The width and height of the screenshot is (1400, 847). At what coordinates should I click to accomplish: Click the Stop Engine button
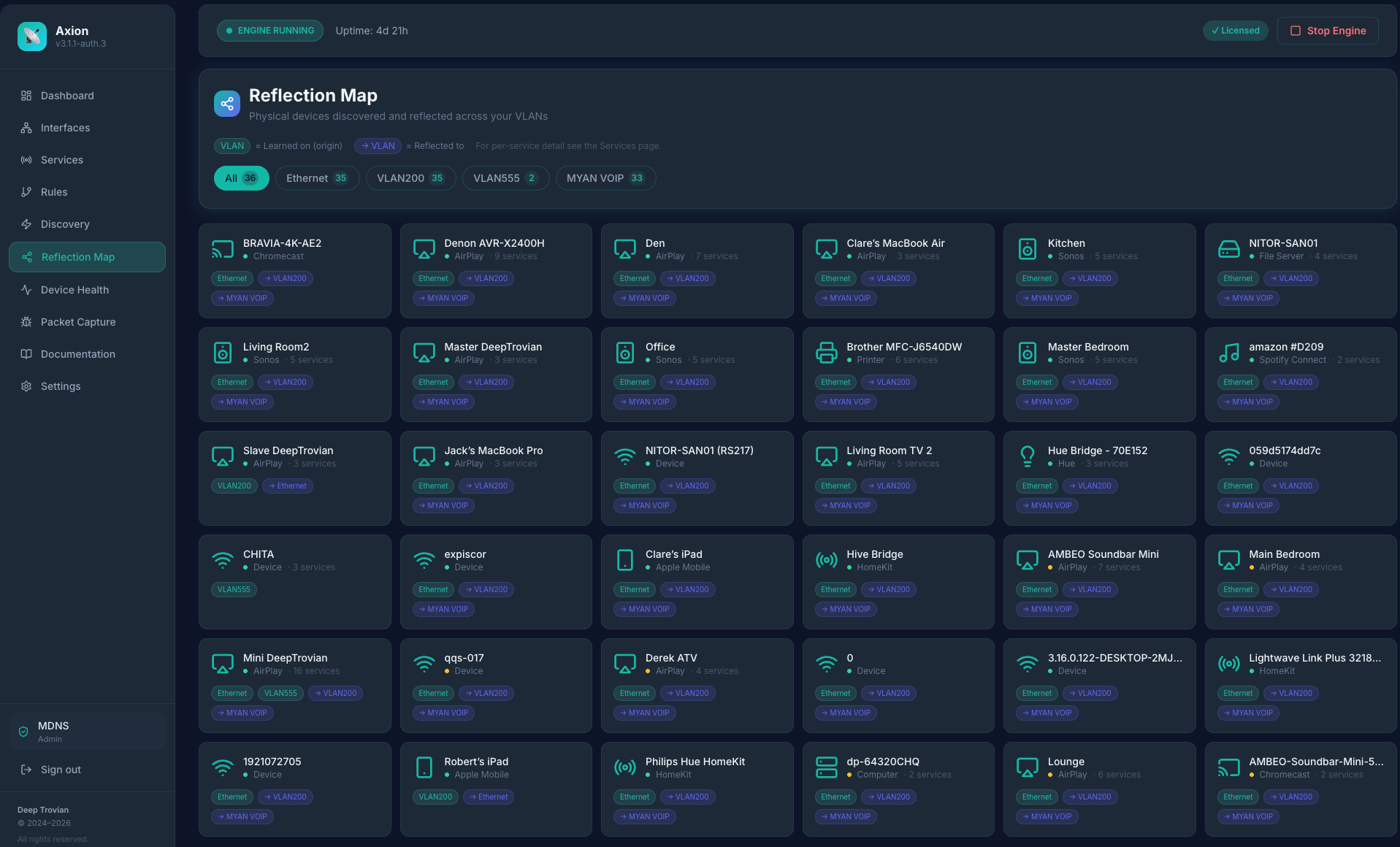(x=1328, y=31)
